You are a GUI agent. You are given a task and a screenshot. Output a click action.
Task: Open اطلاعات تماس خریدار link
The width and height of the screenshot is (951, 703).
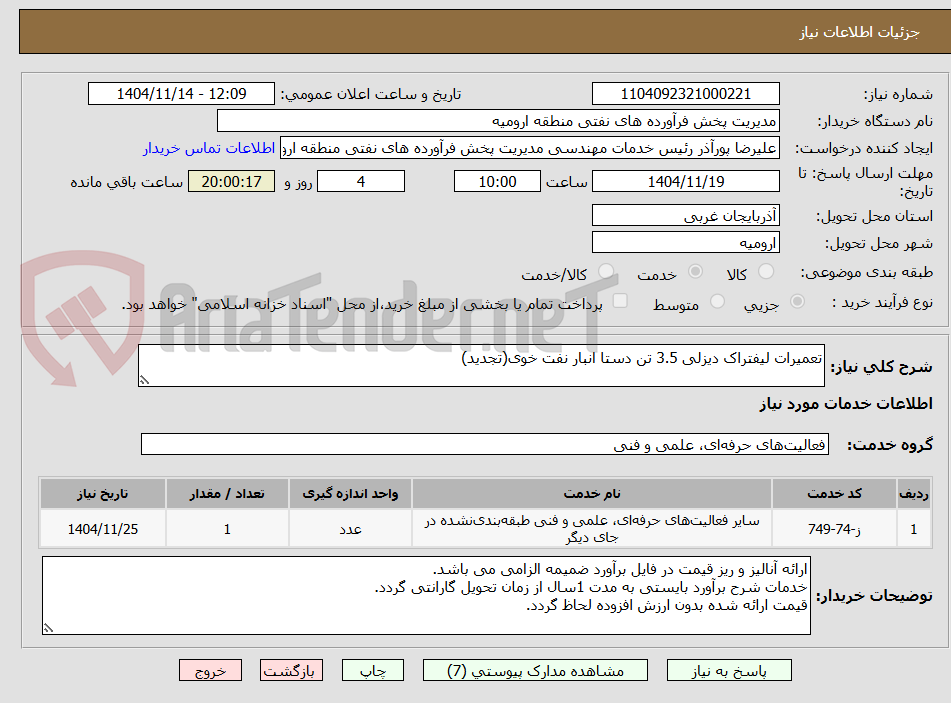[x=209, y=148]
